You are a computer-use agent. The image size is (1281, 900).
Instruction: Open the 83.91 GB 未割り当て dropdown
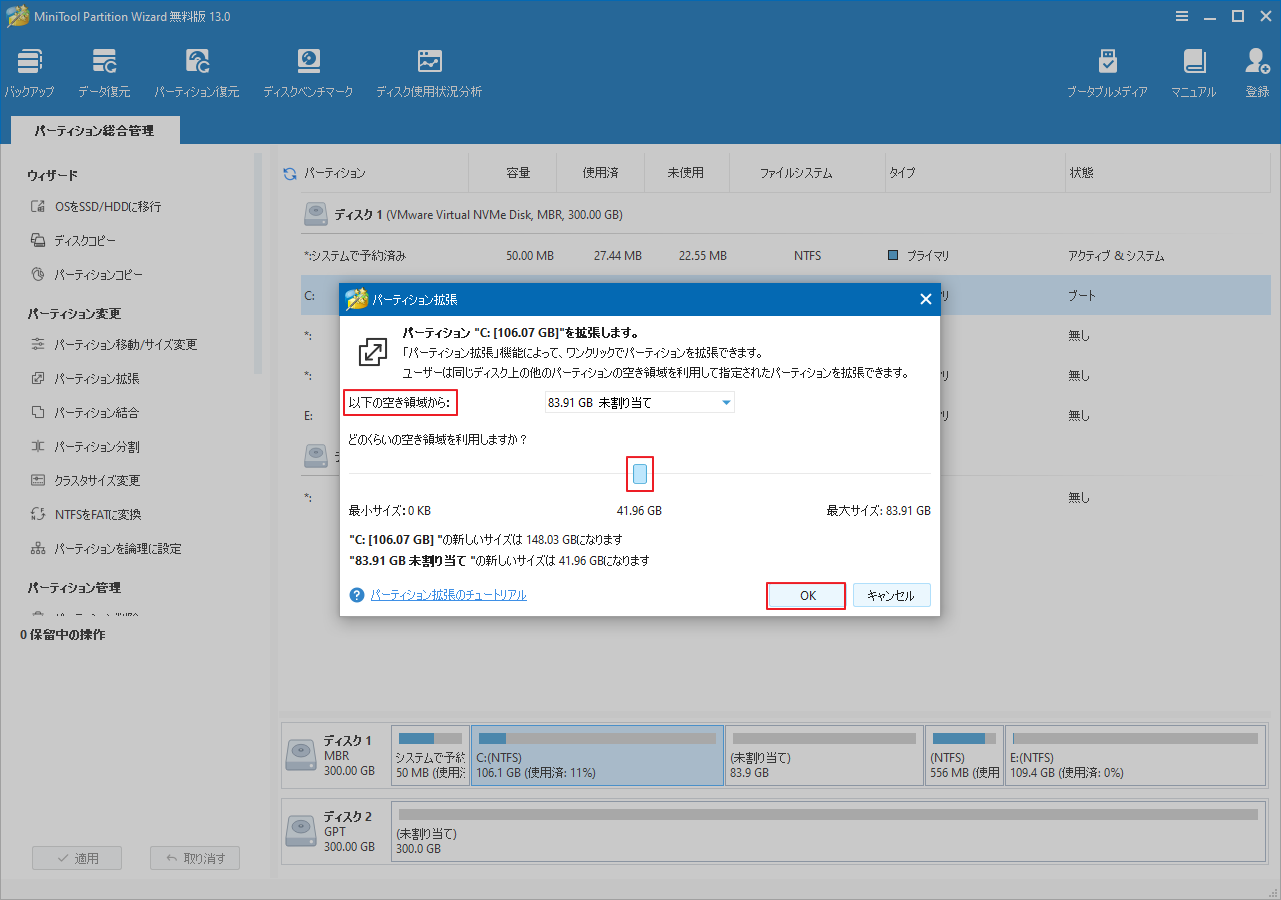(639, 402)
